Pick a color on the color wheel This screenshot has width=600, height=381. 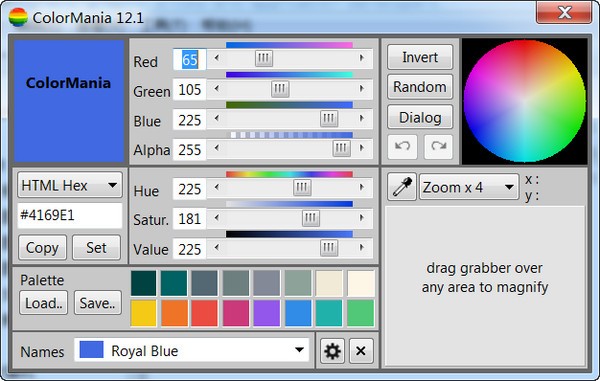point(524,101)
